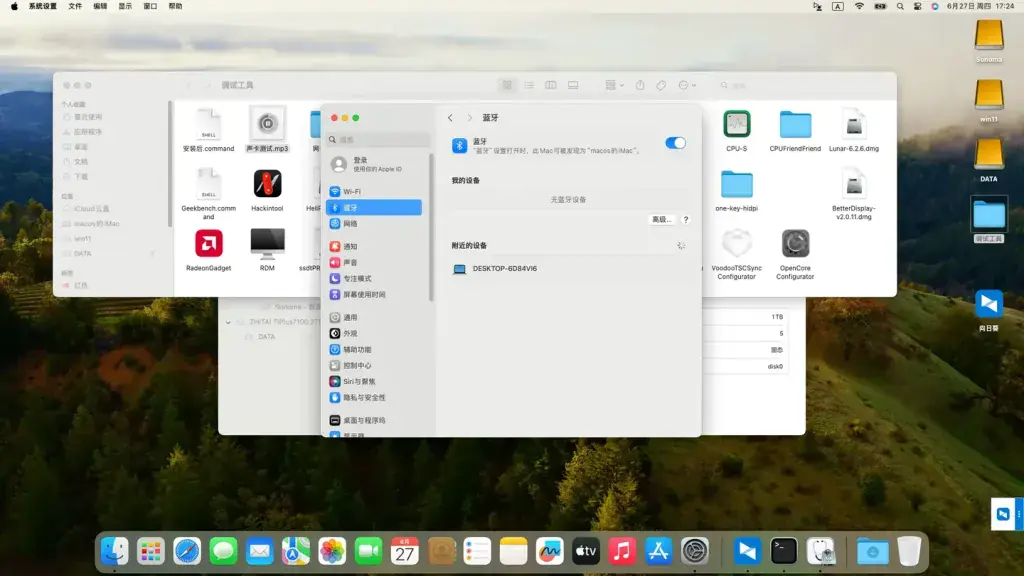
Task: Select 声卡测试.mp3 file in Finder
Action: (x=267, y=130)
